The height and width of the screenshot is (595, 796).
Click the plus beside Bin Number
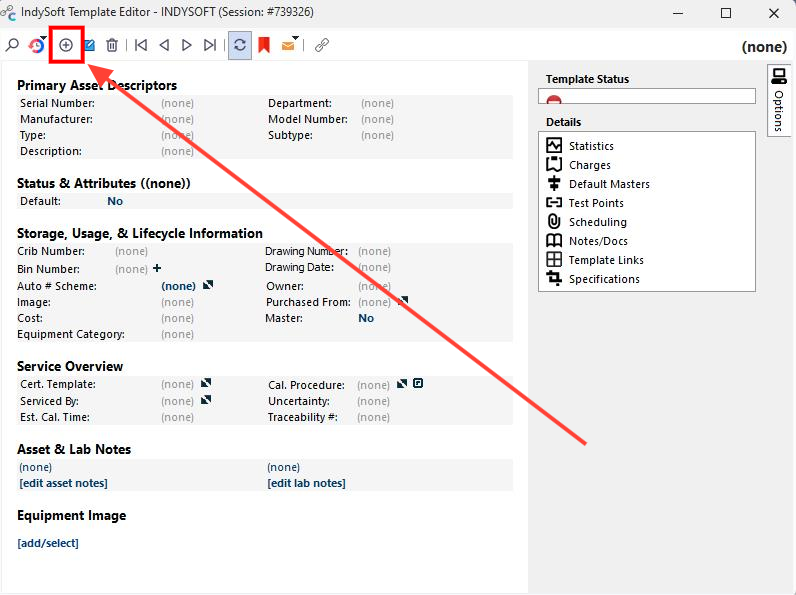(157, 268)
